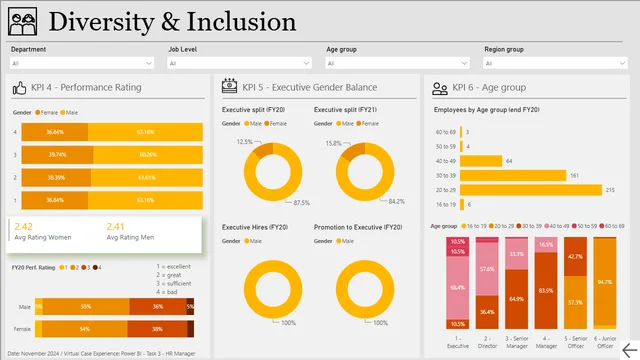640x360 pixels.
Task: Click the 94.7% segment in Junior Officer column
Action: [604, 282]
